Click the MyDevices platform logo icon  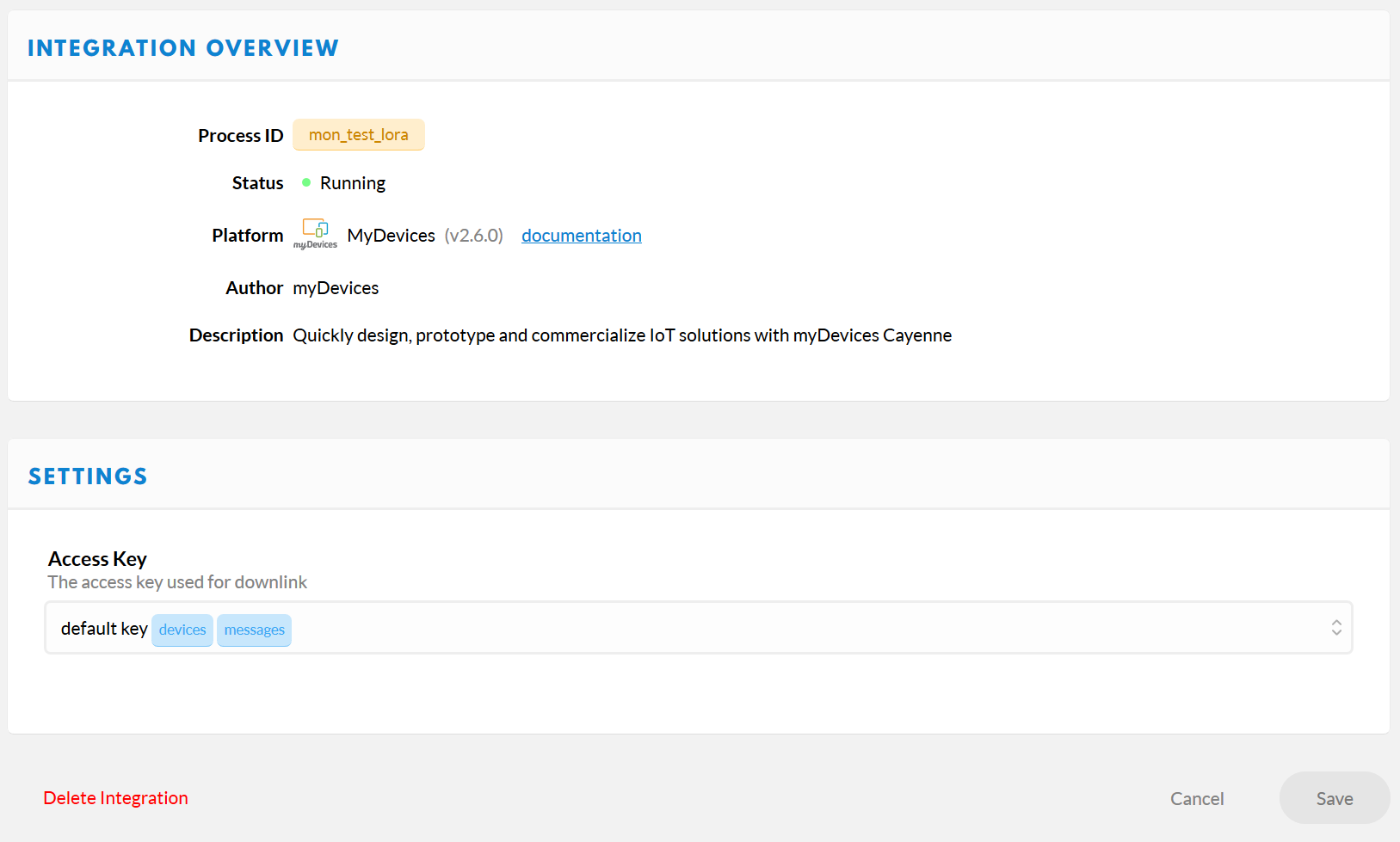[315, 234]
